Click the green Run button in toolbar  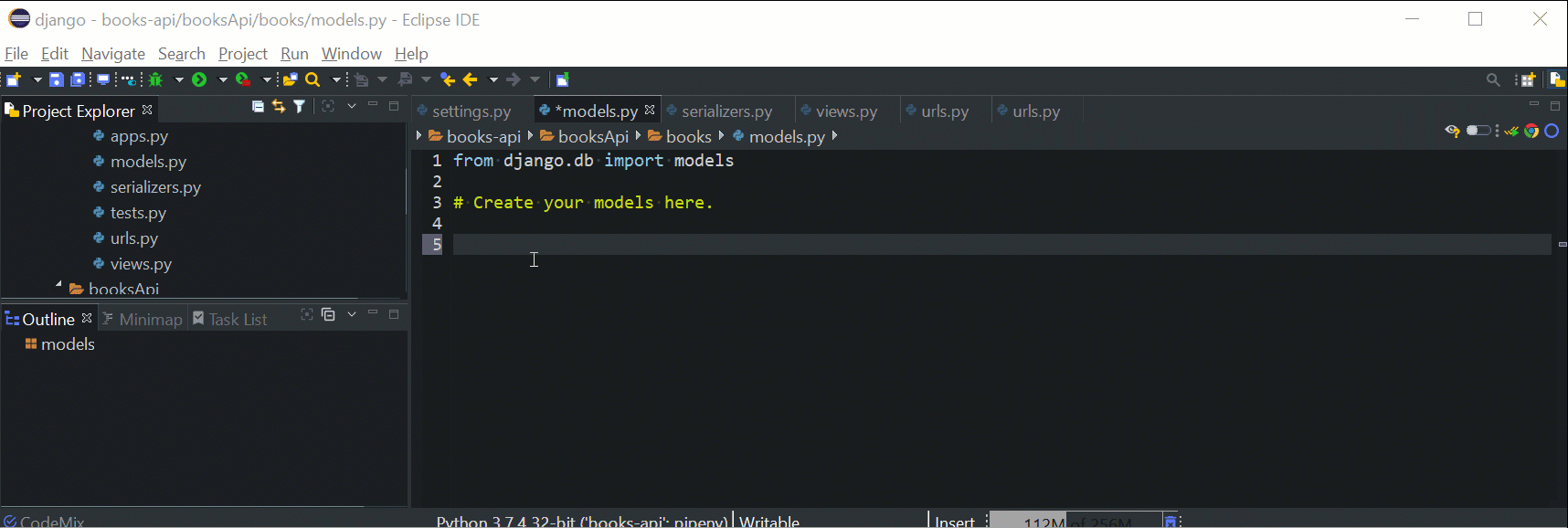[199, 80]
